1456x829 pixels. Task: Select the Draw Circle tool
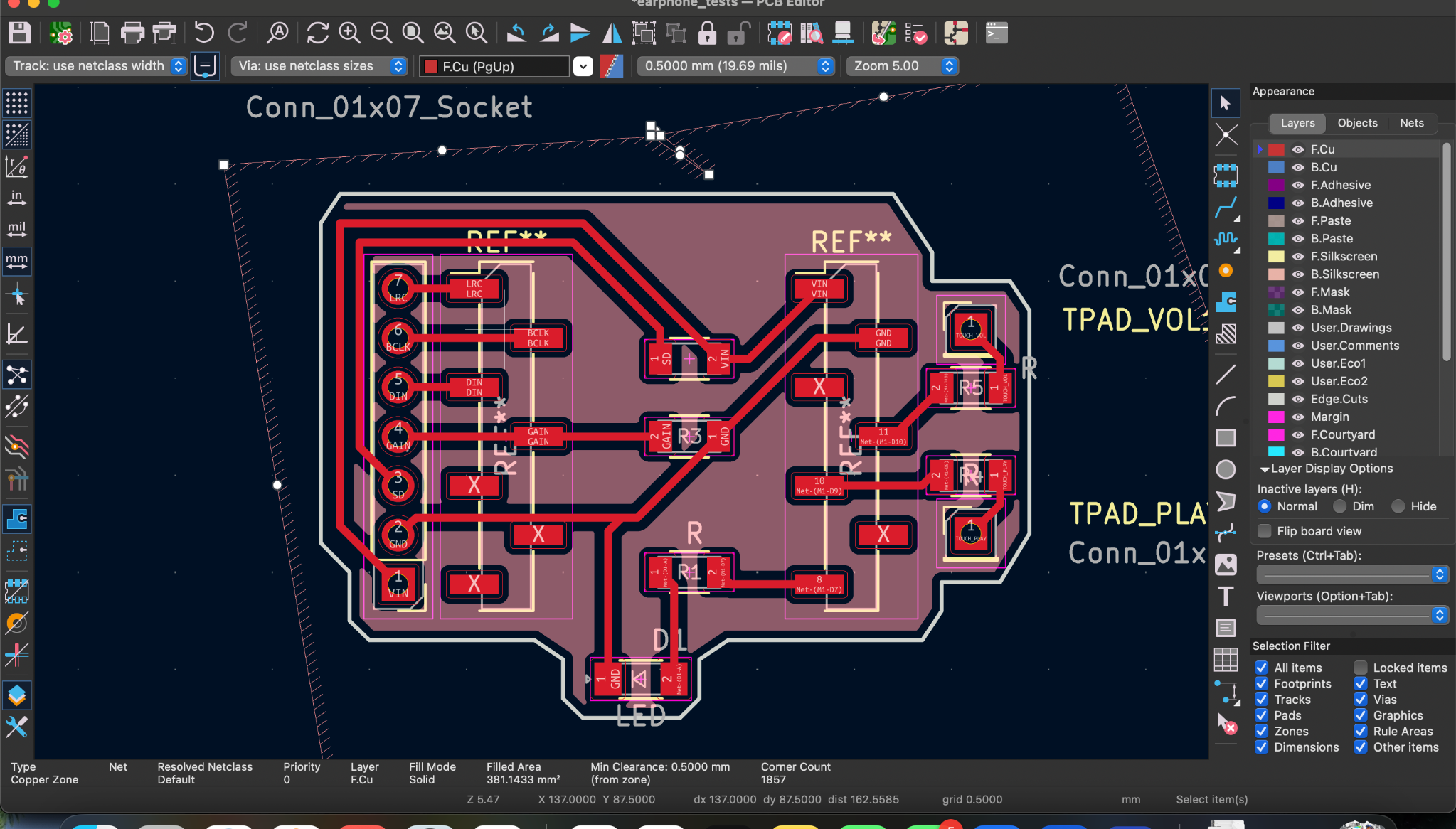1226,469
